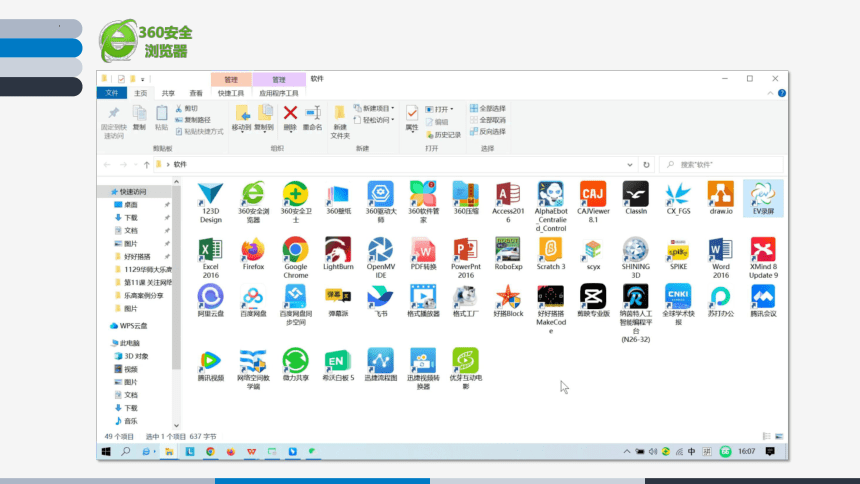The image size is (860, 484).
Task: Open the 轻松访问 dropdown
Action: point(374,120)
